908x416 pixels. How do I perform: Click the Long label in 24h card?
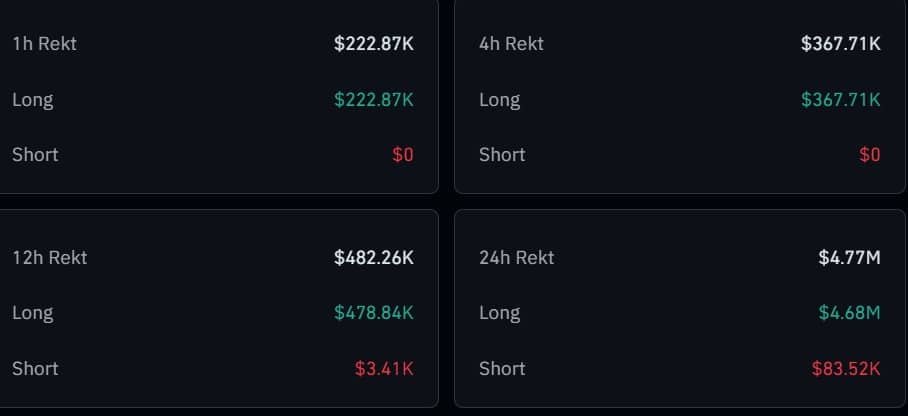(x=500, y=313)
